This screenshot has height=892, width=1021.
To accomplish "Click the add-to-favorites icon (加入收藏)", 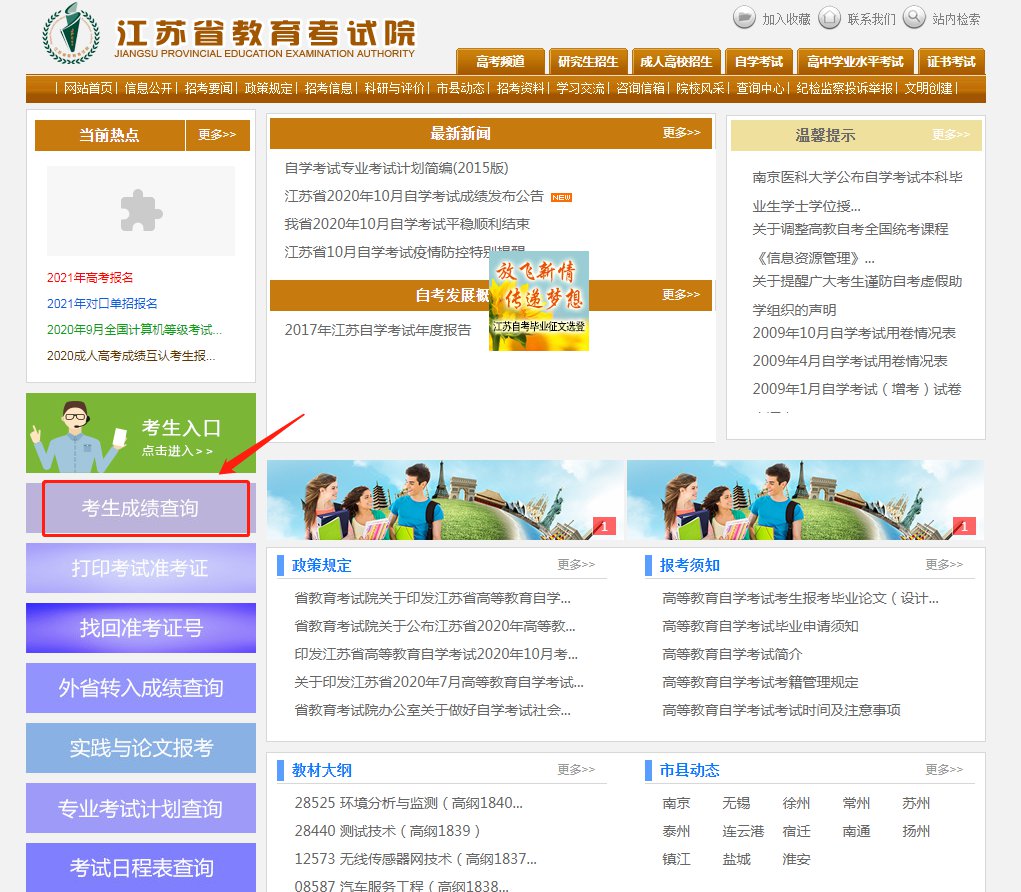I will (x=744, y=18).
